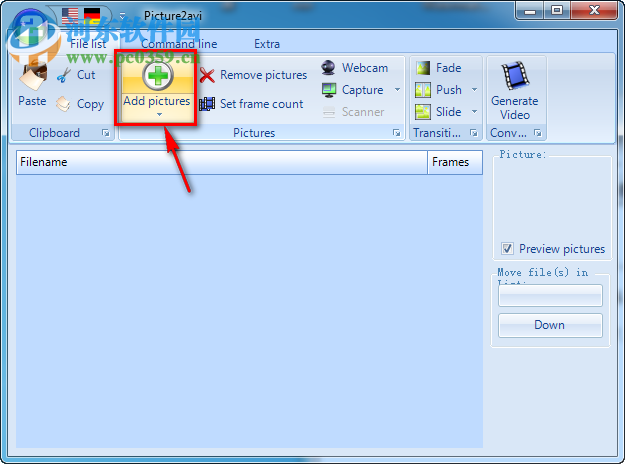Click the Remove pictures label
The image size is (625, 464).
point(263,75)
